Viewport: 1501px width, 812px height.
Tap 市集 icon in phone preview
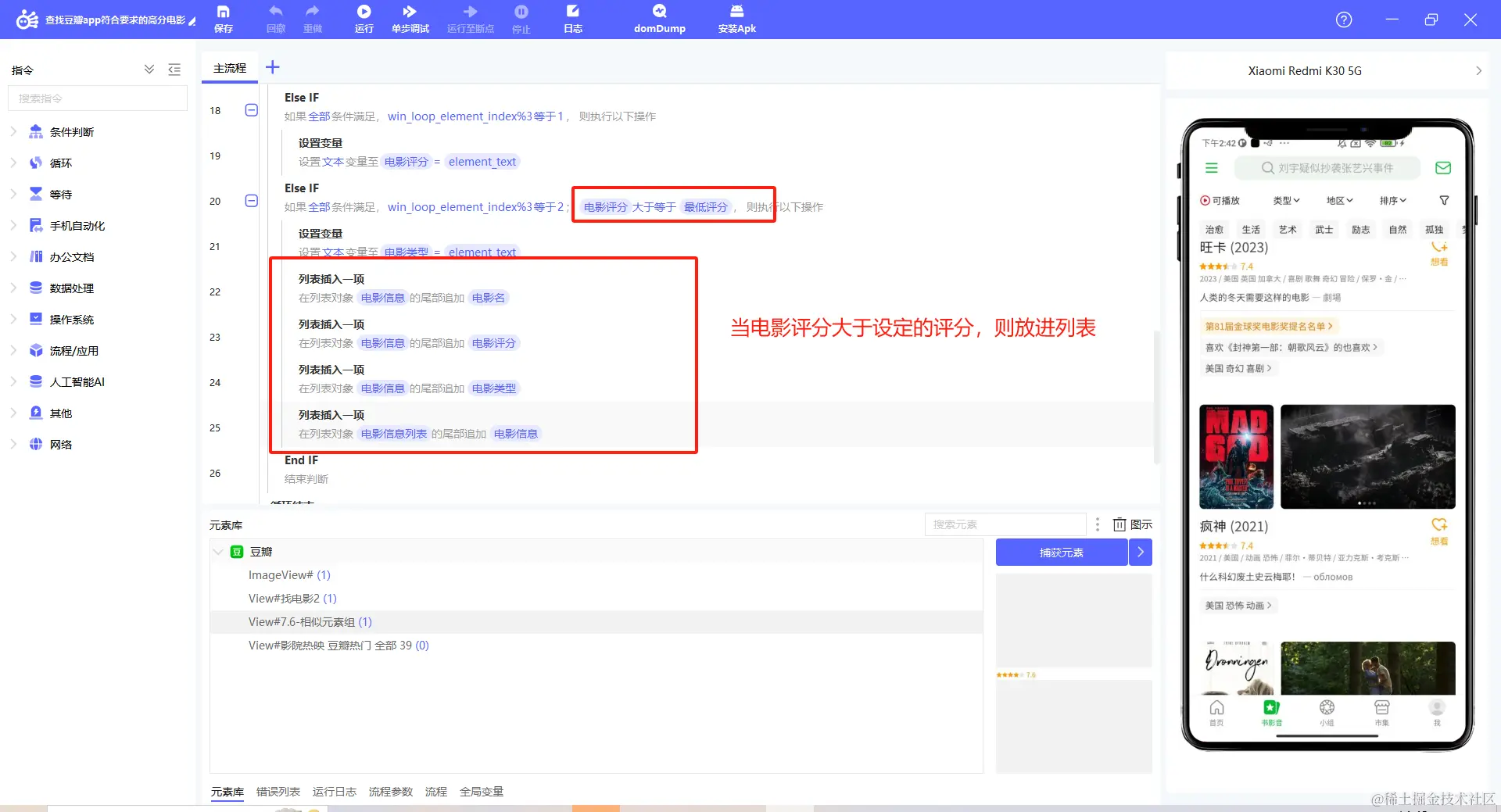pos(1382,712)
